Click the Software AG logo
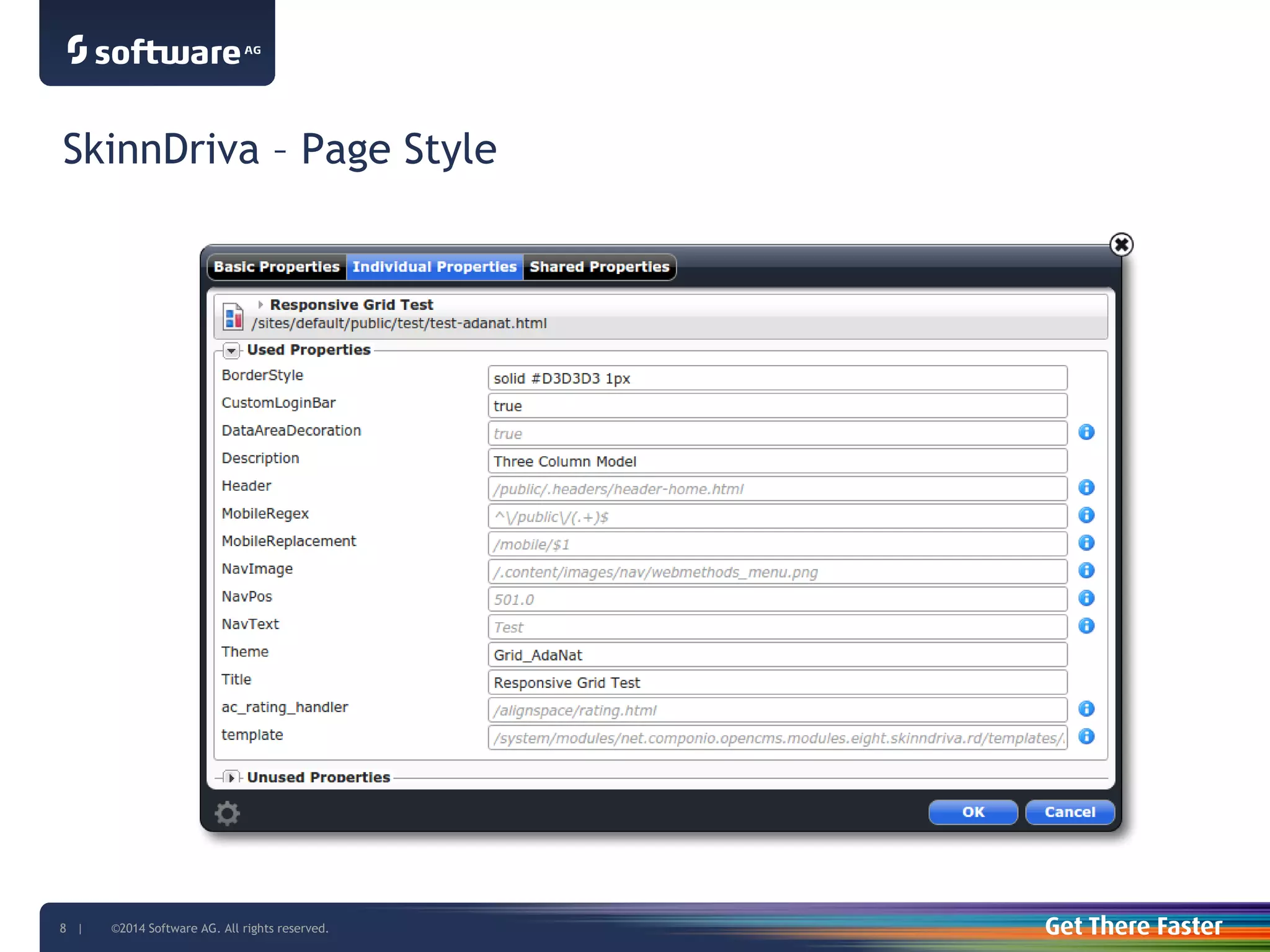 point(164,50)
